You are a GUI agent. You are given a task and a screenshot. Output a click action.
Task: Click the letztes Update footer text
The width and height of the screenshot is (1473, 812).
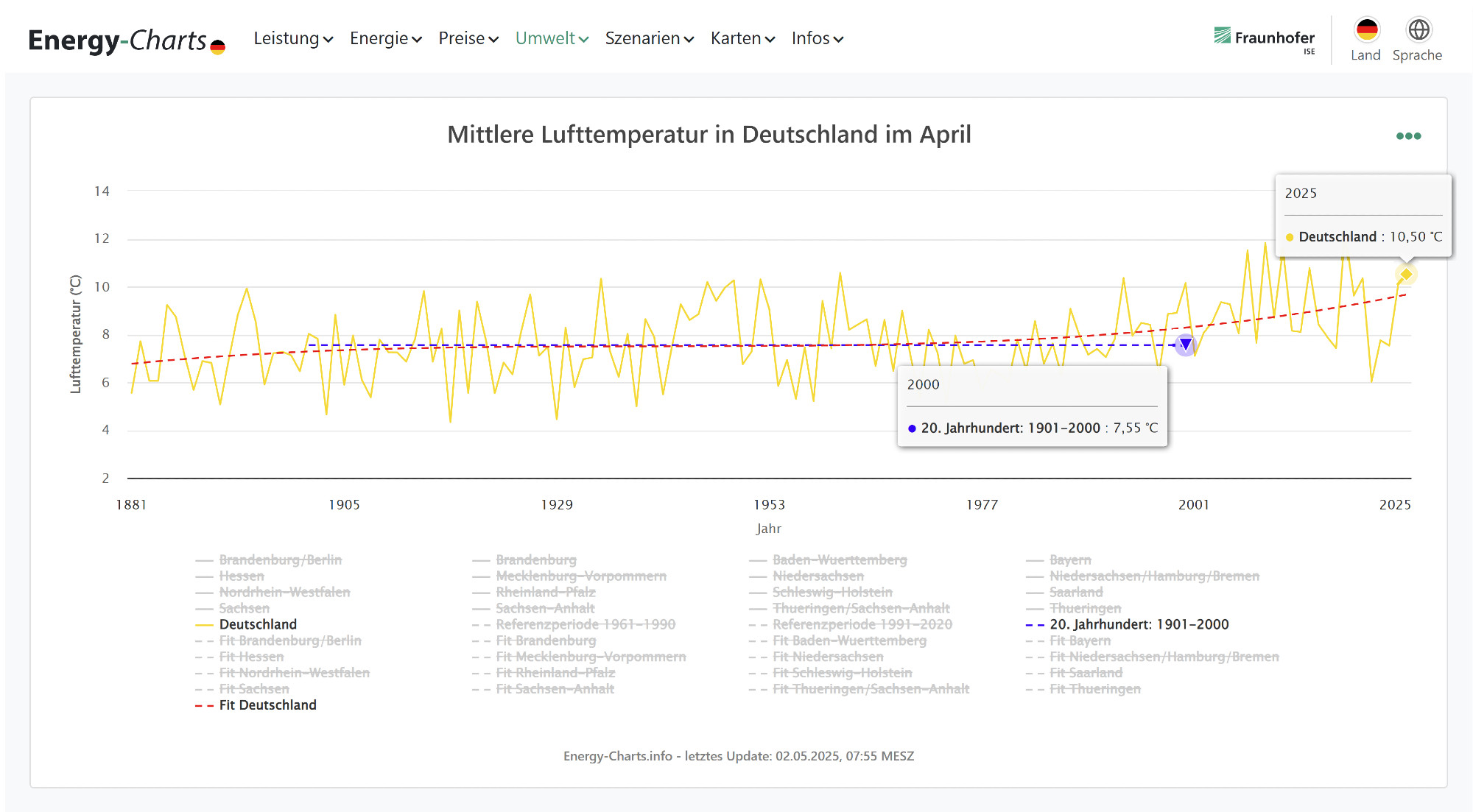[739, 756]
